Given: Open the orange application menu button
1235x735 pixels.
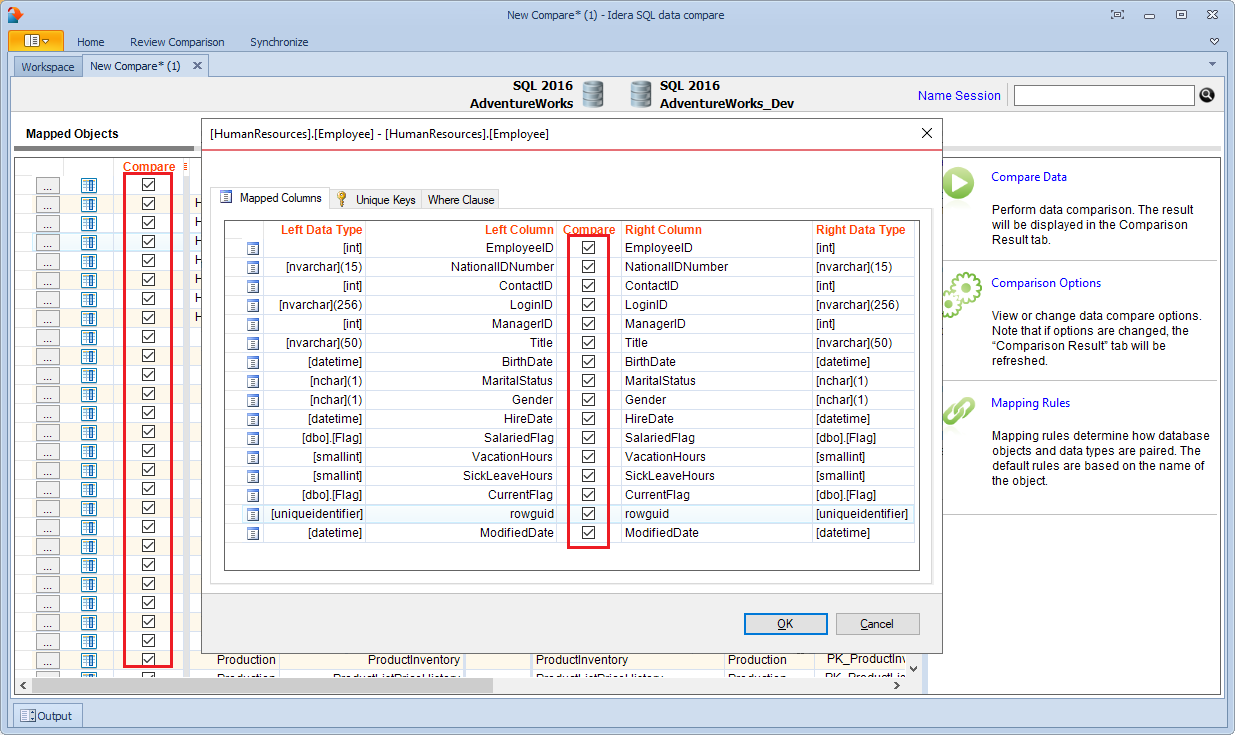Looking at the screenshot, I should pyautogui.click(x=36, y=41).
